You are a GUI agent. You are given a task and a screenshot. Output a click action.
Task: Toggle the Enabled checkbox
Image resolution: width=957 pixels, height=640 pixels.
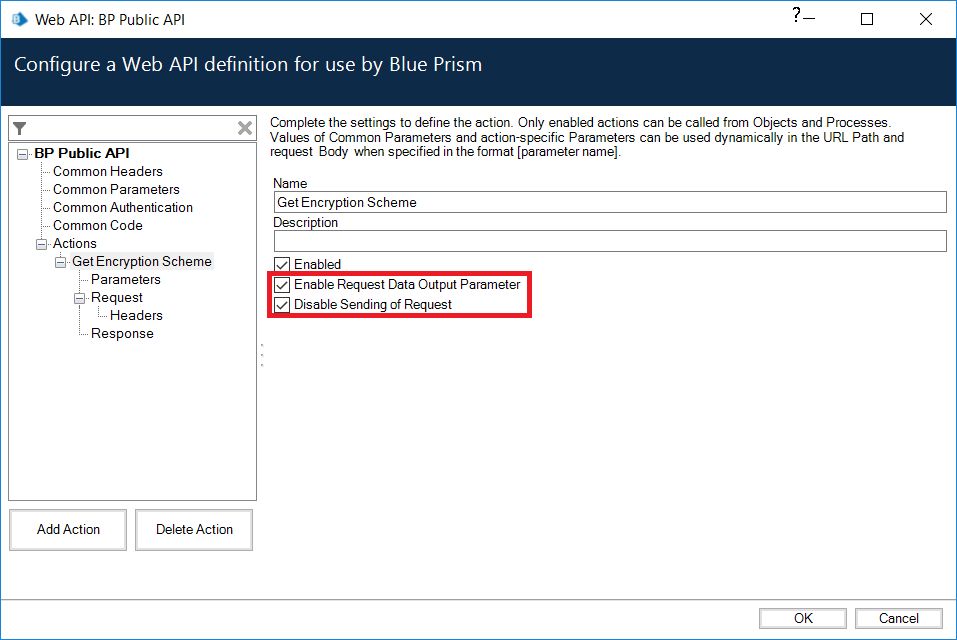pos(282,265)
